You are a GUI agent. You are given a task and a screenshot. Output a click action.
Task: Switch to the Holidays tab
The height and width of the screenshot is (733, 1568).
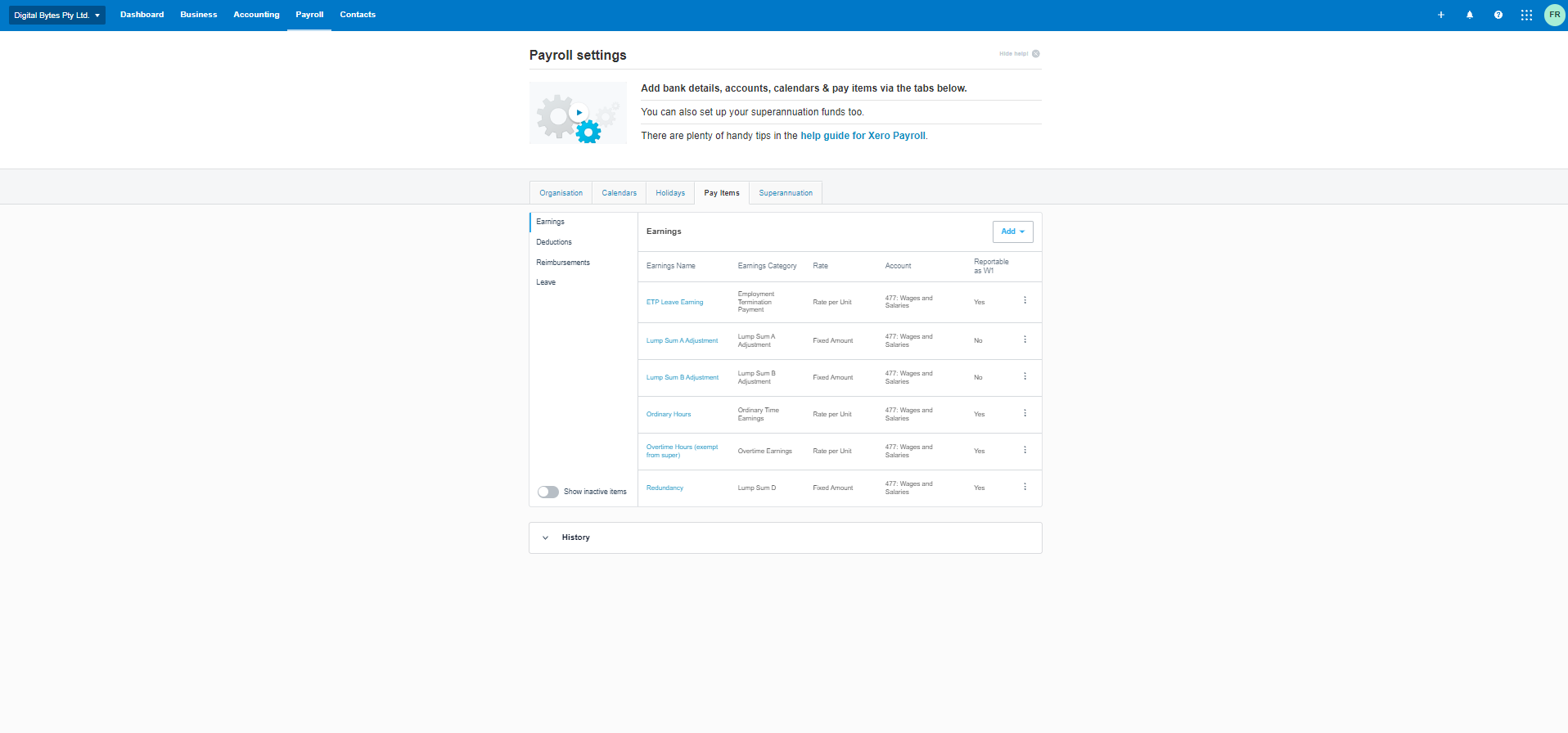(x=670, y=193)
